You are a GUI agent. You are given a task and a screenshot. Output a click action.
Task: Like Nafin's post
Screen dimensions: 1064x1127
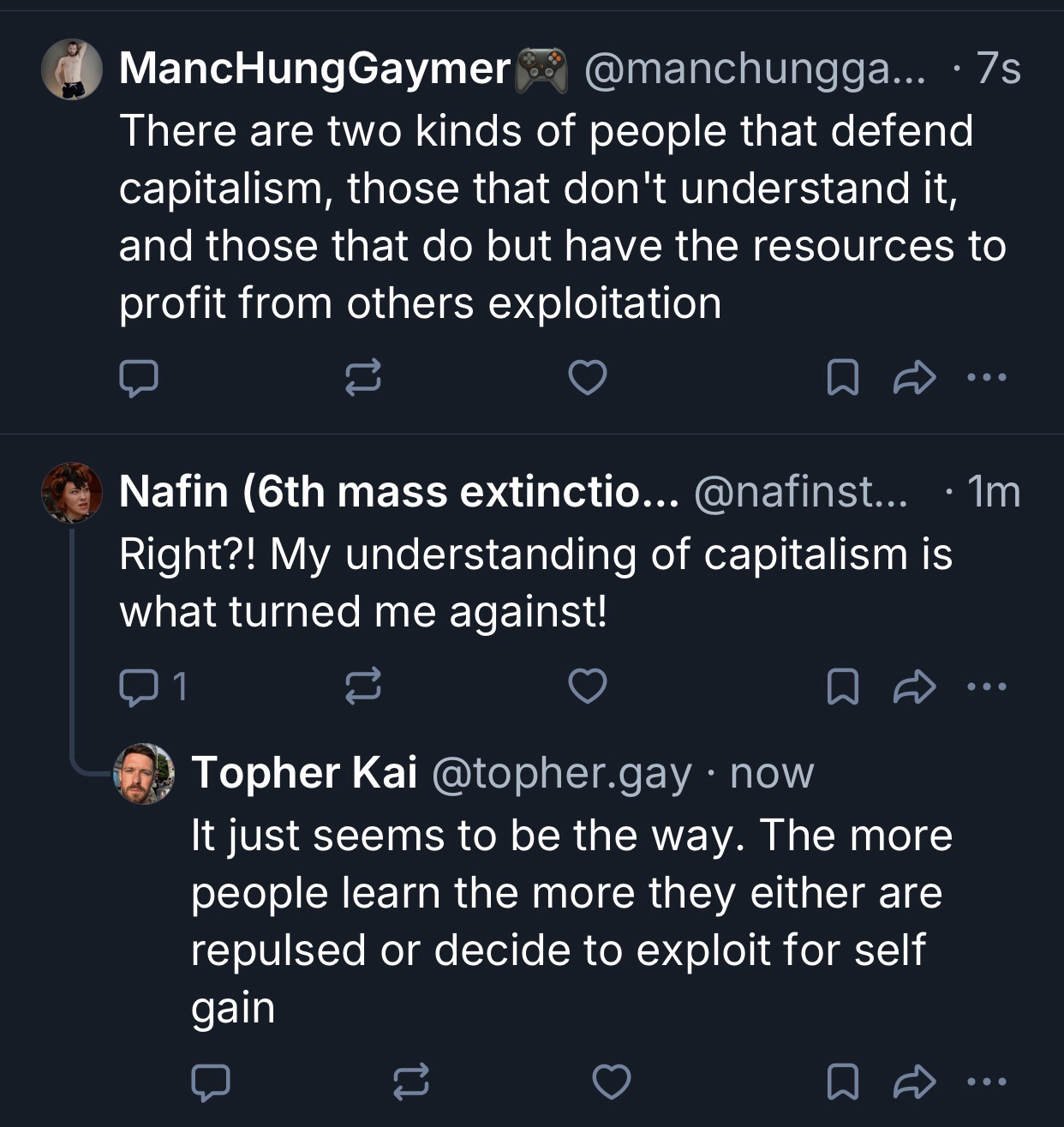pos(588,687)
